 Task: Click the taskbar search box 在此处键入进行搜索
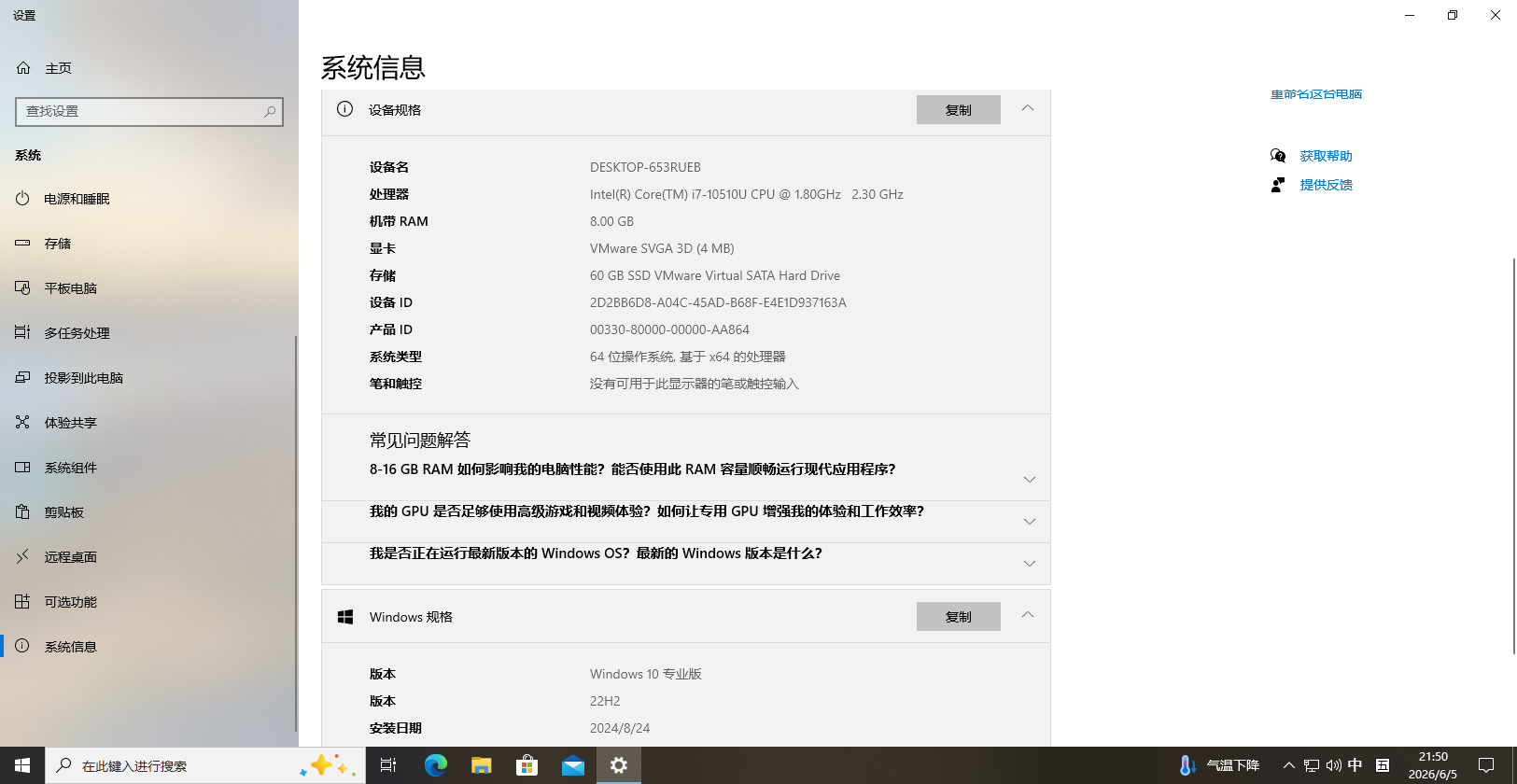pos(204,765)
